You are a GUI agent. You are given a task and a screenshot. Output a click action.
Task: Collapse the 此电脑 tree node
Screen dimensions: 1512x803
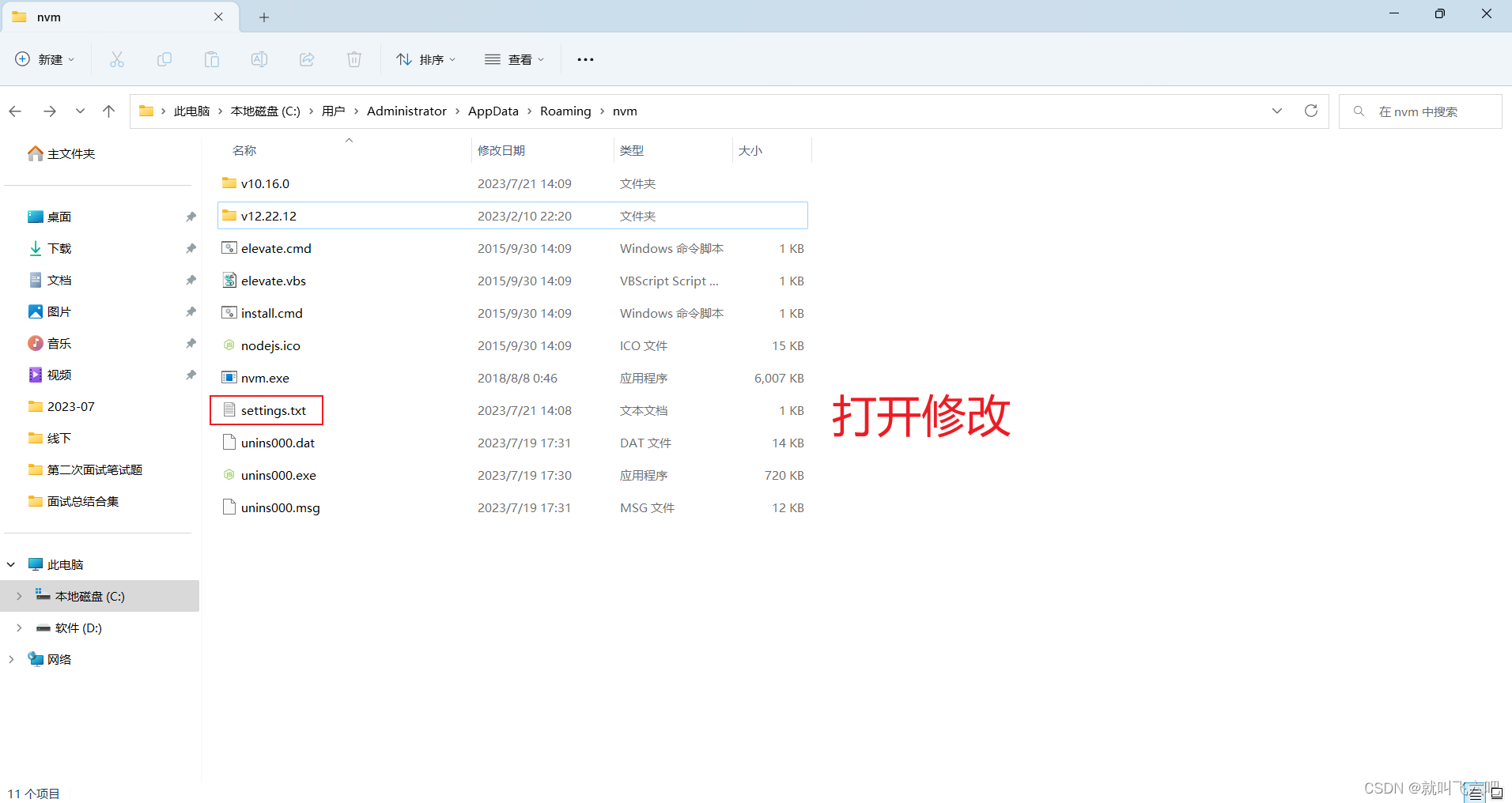11,564
